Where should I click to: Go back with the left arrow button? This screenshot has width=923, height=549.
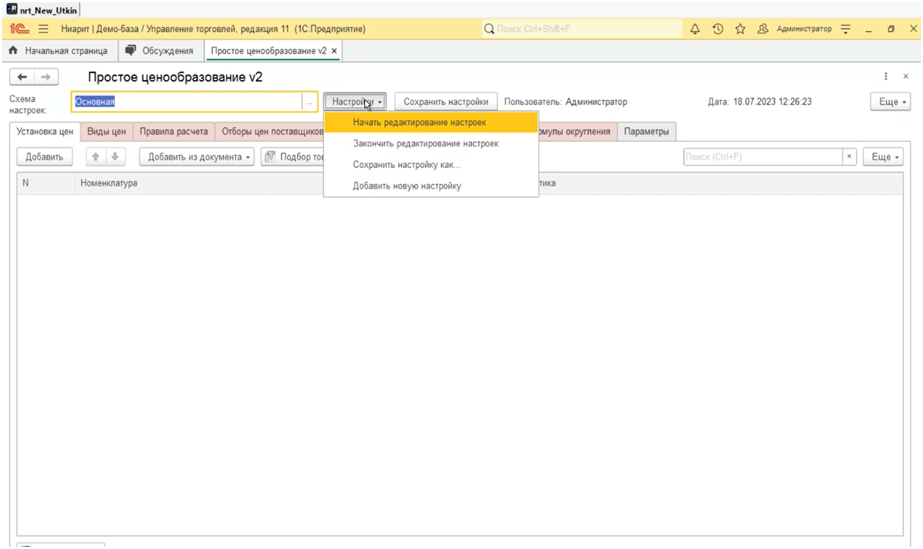coord(22,77)
